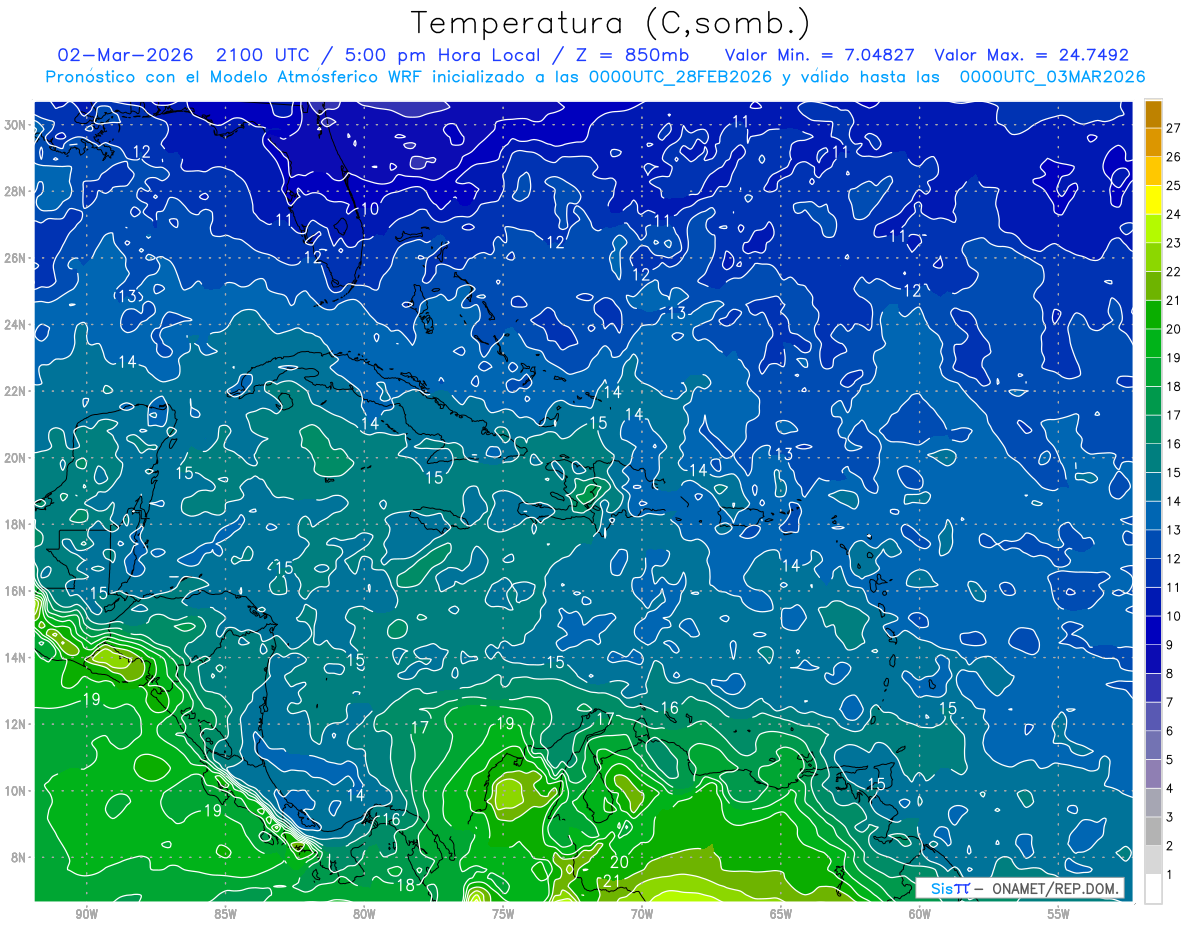Image resolution: width=1200 pixels, height=927 pixels.
Task: Click the 'Valor Min. = 7.04827' readout
Action: click(818, 55)
